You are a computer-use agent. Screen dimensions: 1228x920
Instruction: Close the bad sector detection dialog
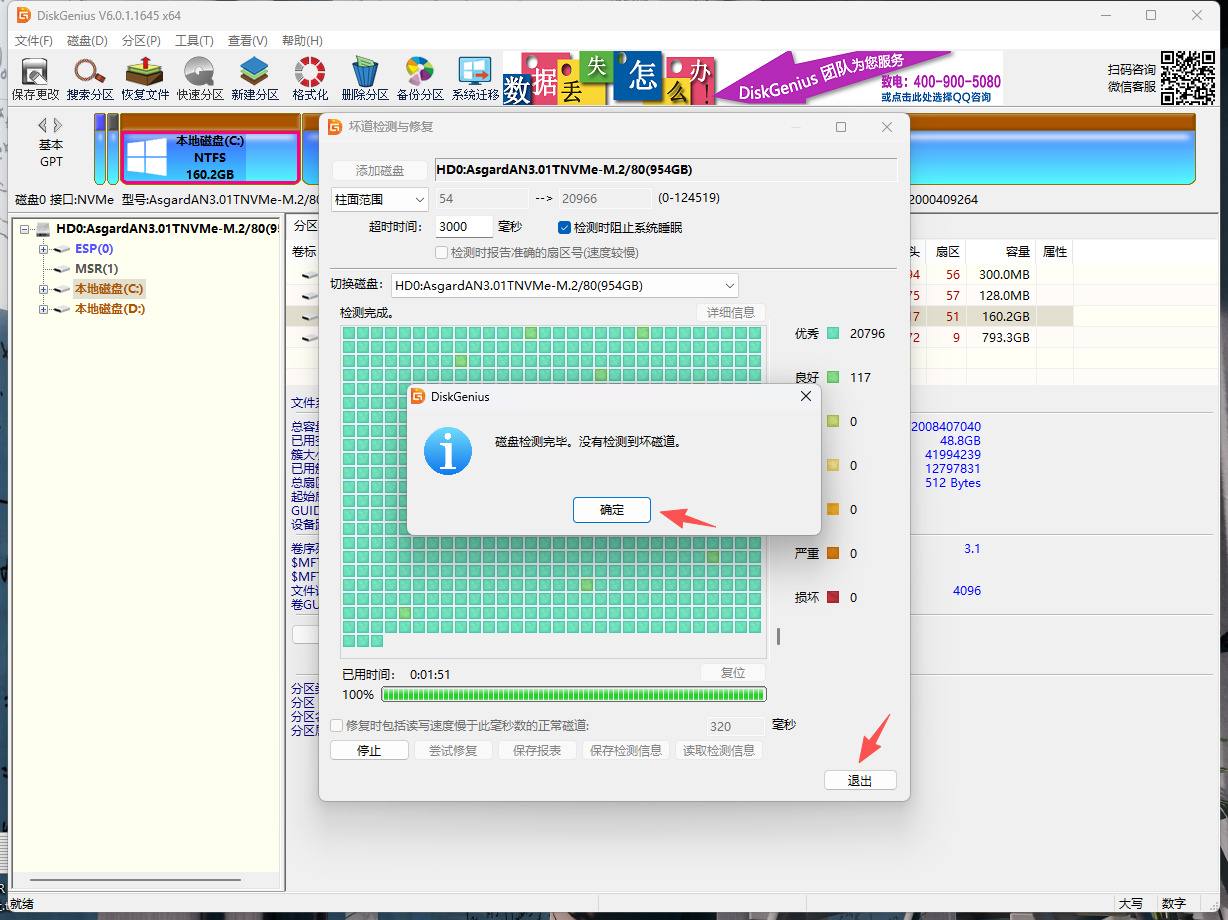[x=887, y=127]
